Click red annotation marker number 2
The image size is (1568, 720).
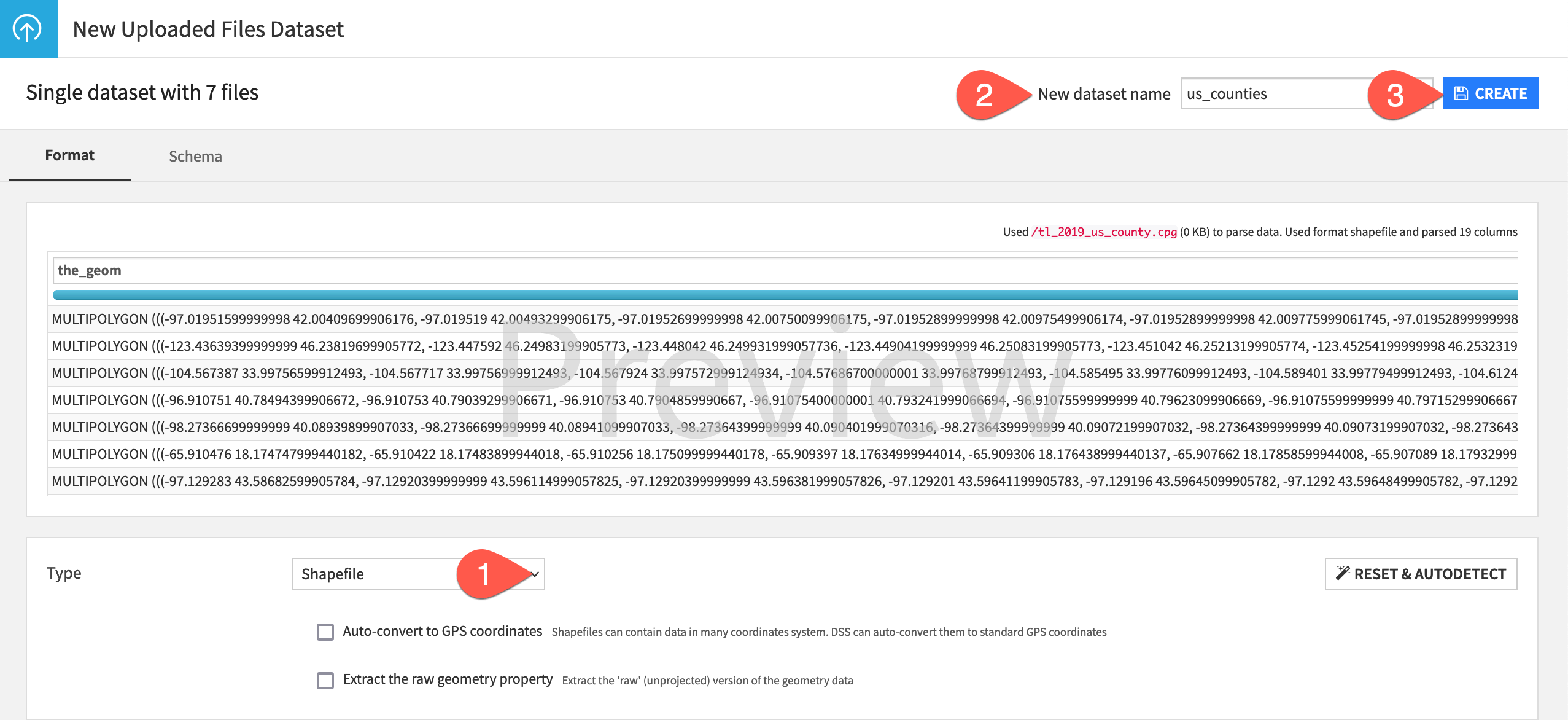pyautogui.click(x=984, y=95)
